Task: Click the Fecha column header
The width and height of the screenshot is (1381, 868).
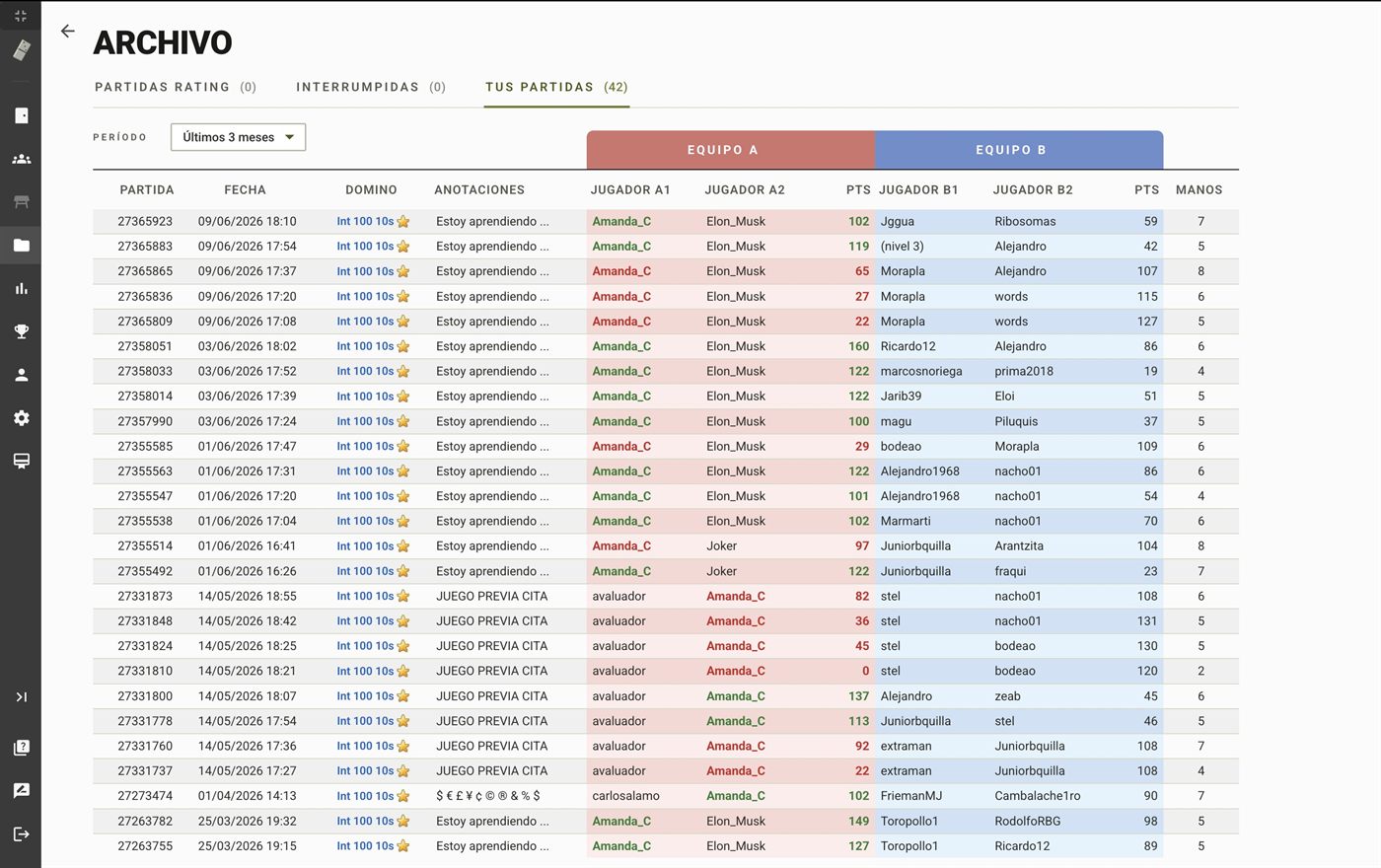Action: [x=245, y=189]
